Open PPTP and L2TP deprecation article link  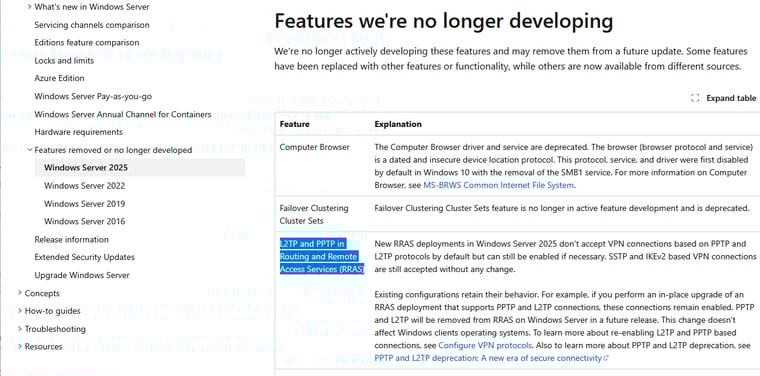(488, 358)
